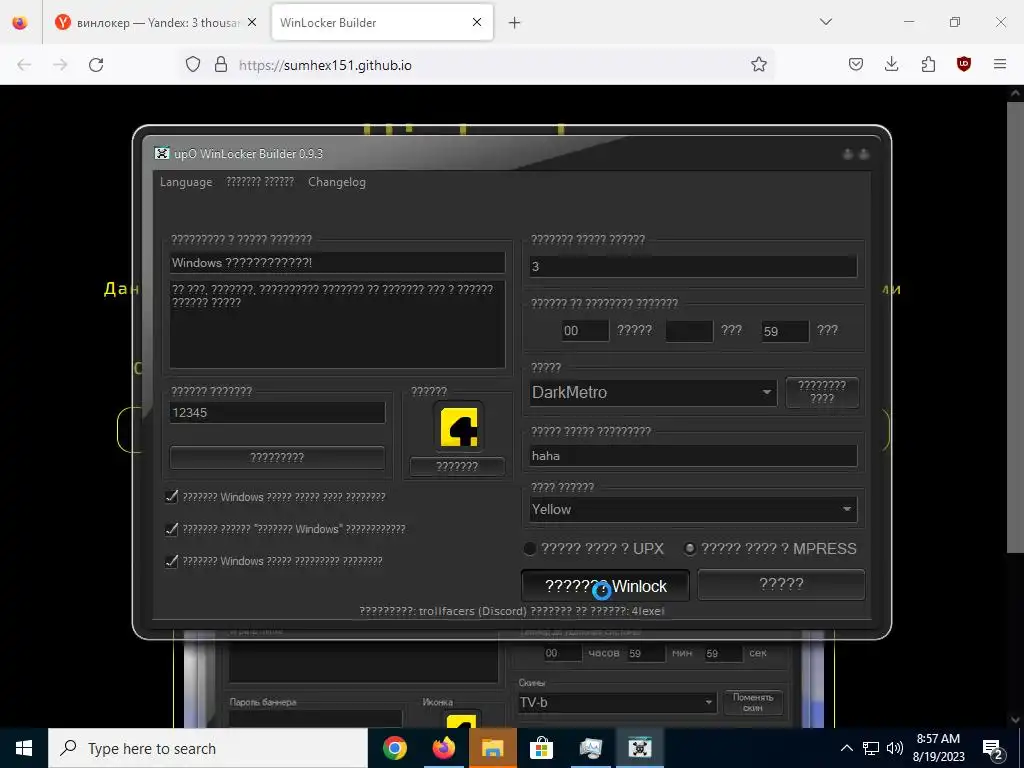Show hidden system tray icons
1024x768 pixels.
tap(846, 748)
